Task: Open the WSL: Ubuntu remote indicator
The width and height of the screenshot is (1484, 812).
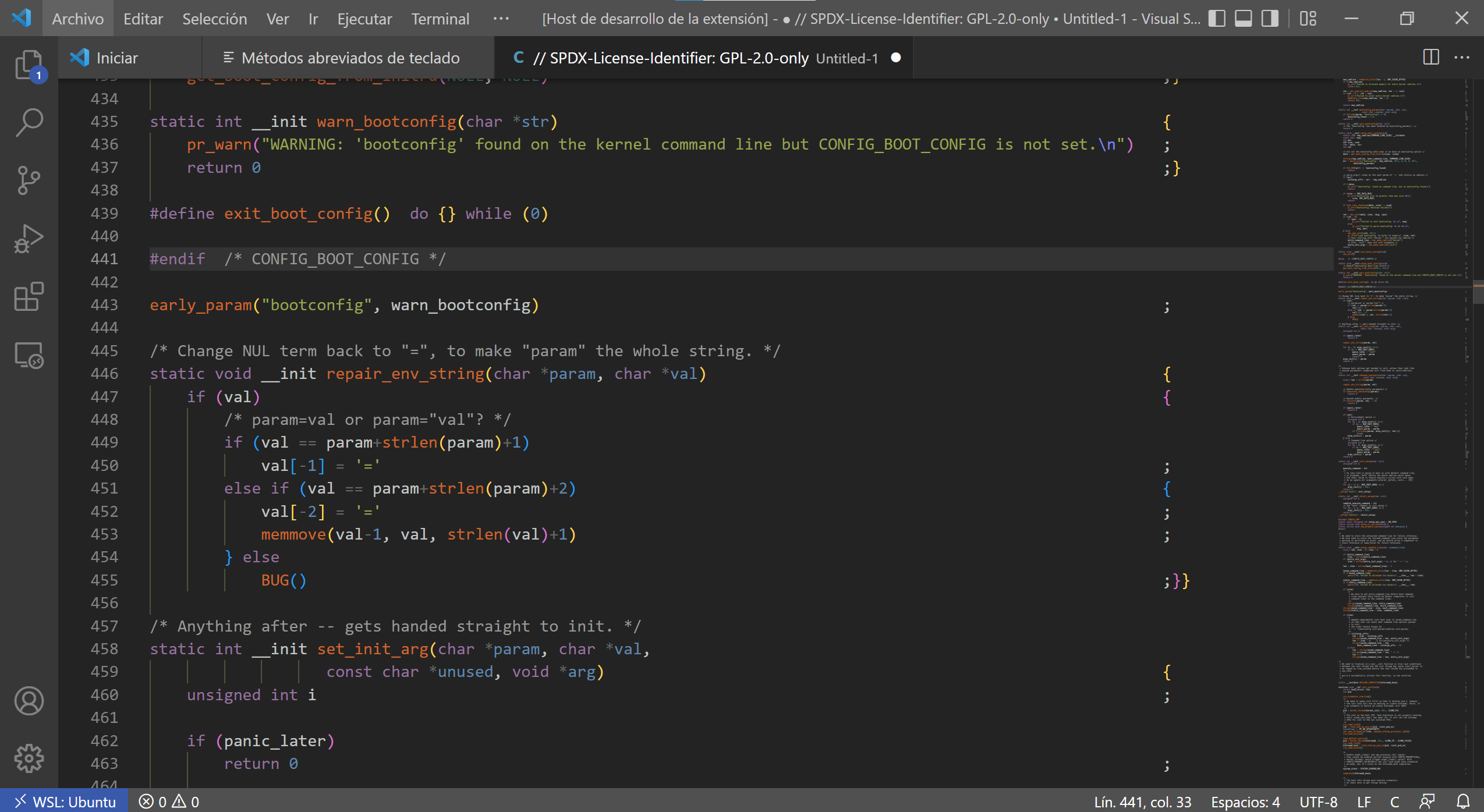Action: pos(64,802)
